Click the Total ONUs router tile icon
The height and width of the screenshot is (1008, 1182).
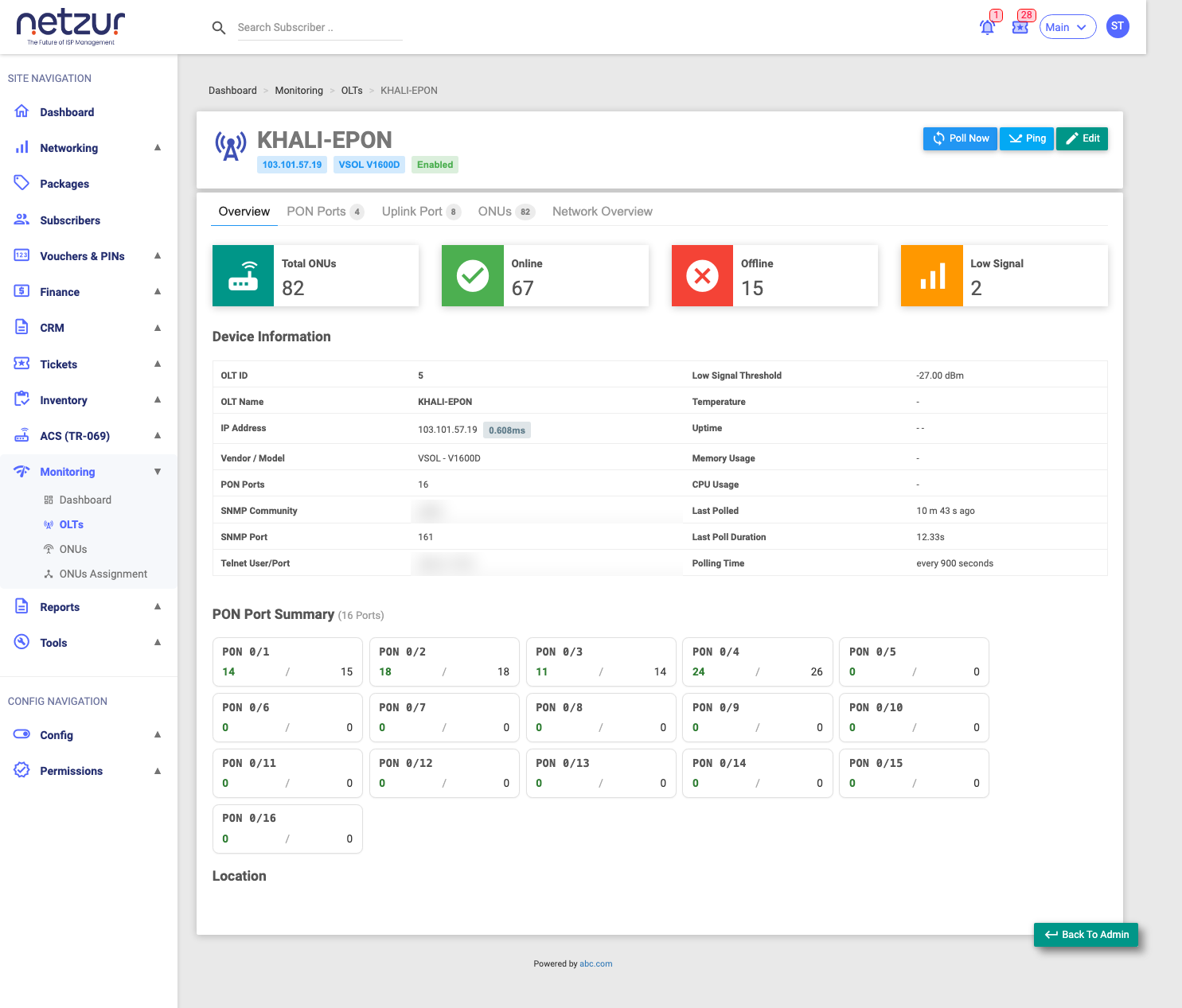[x=244, y=275]
